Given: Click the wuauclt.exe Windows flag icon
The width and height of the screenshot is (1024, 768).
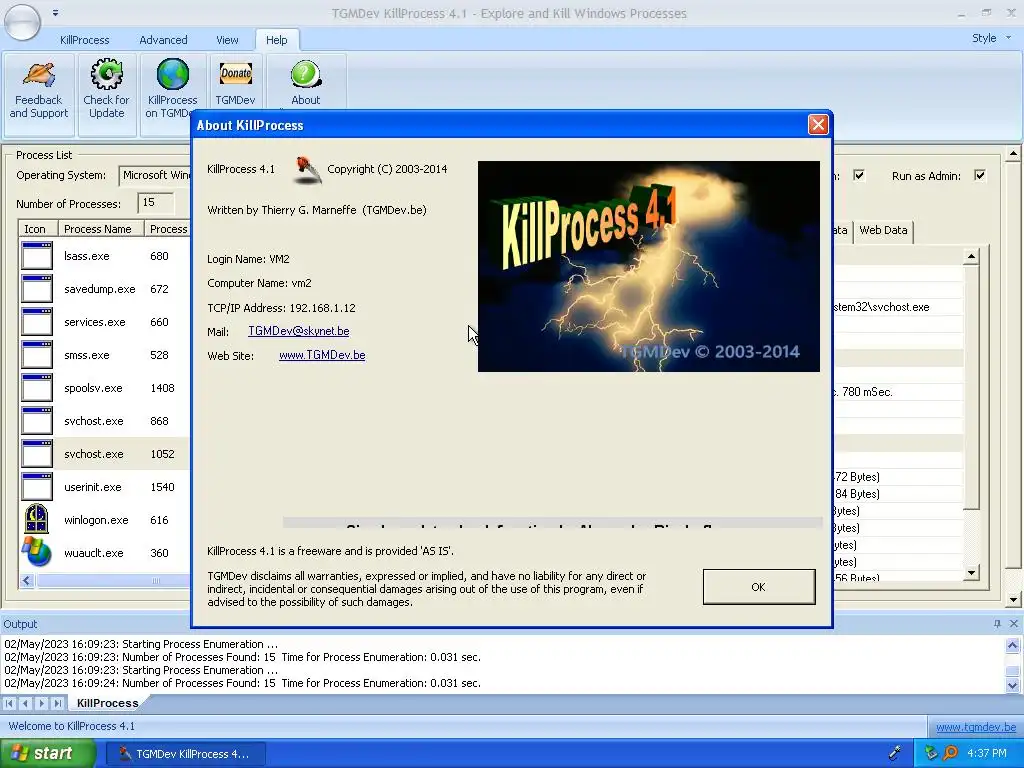Looking at the screenshot, I should click(x=37, y=552).
